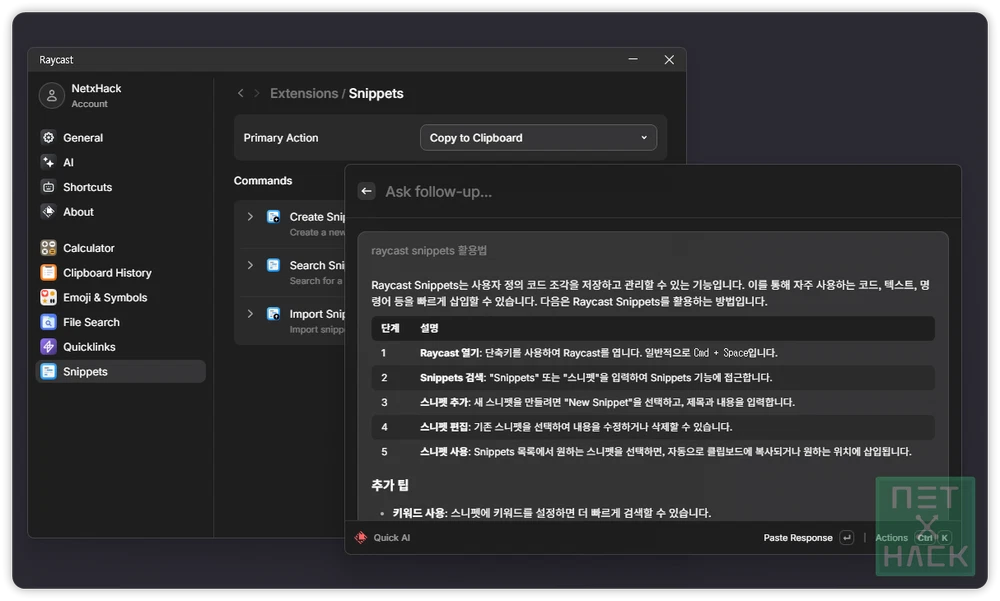The width and height of the screenshot is (1000, 601).
Task: Click the Snippets icon in sidebar
Action: tap(48, 371)
